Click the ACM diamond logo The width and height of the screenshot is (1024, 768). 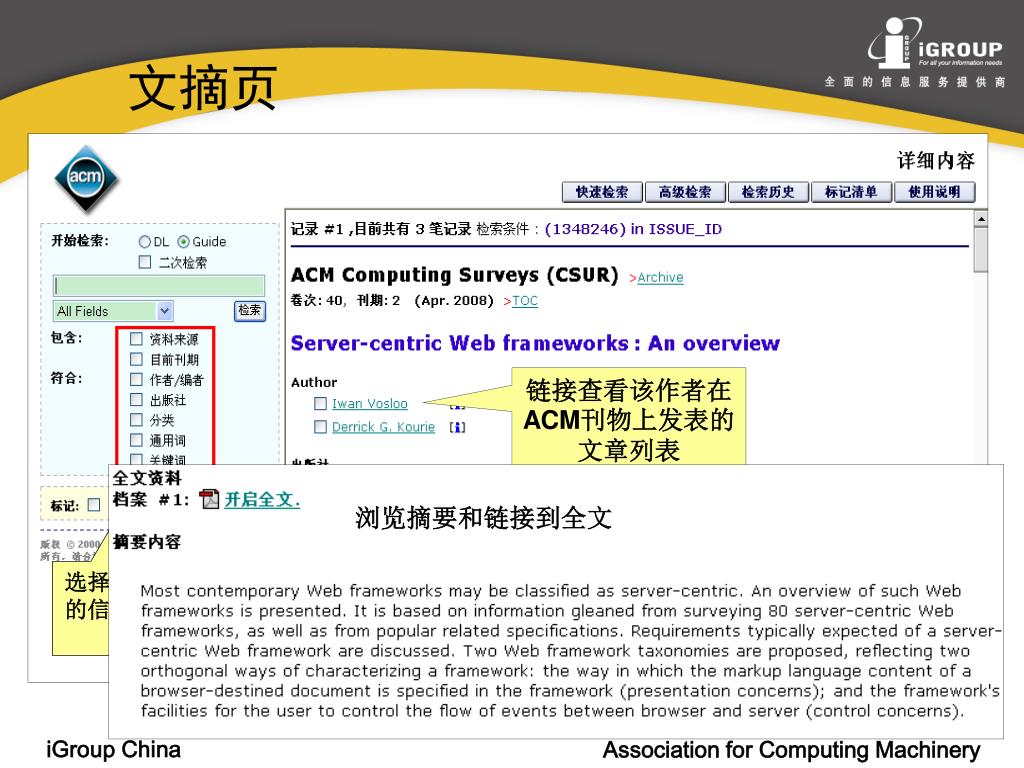(86, 178)
